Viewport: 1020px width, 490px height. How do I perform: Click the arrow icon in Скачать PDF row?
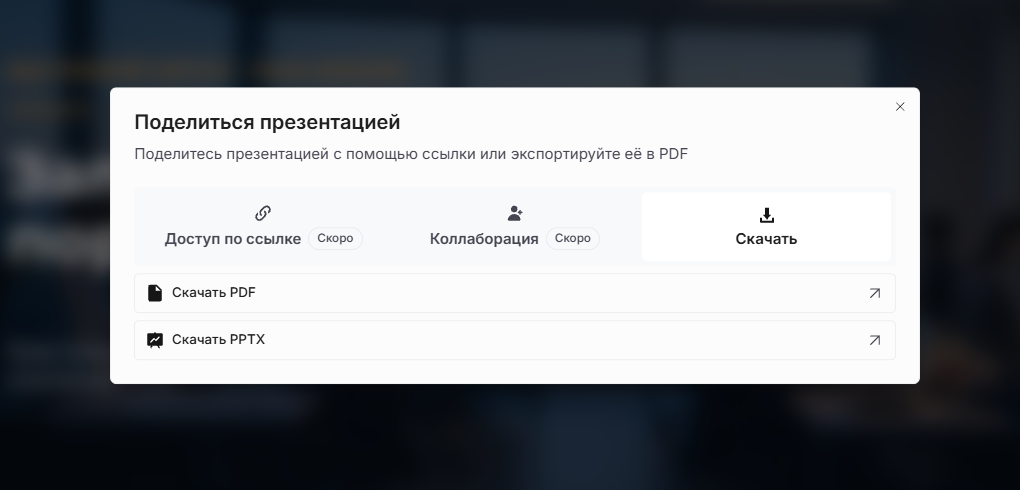point(875,293)
